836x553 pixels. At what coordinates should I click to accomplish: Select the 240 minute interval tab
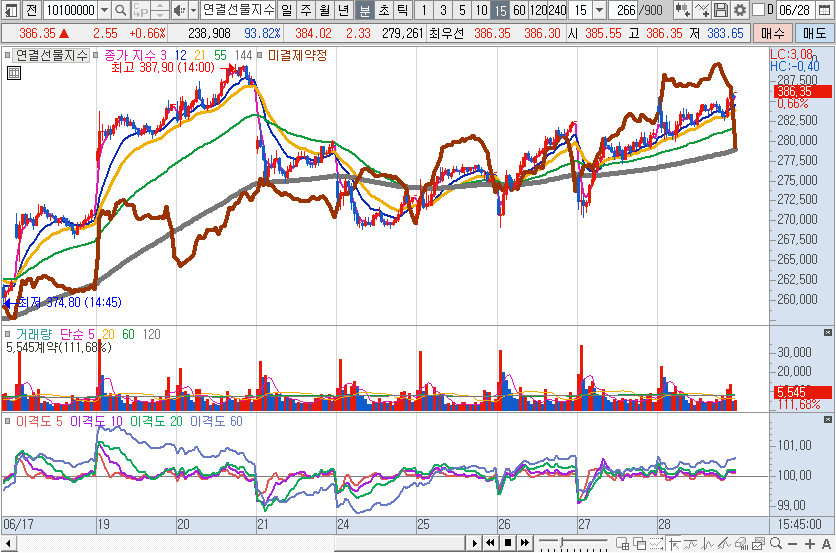(555, 10)
